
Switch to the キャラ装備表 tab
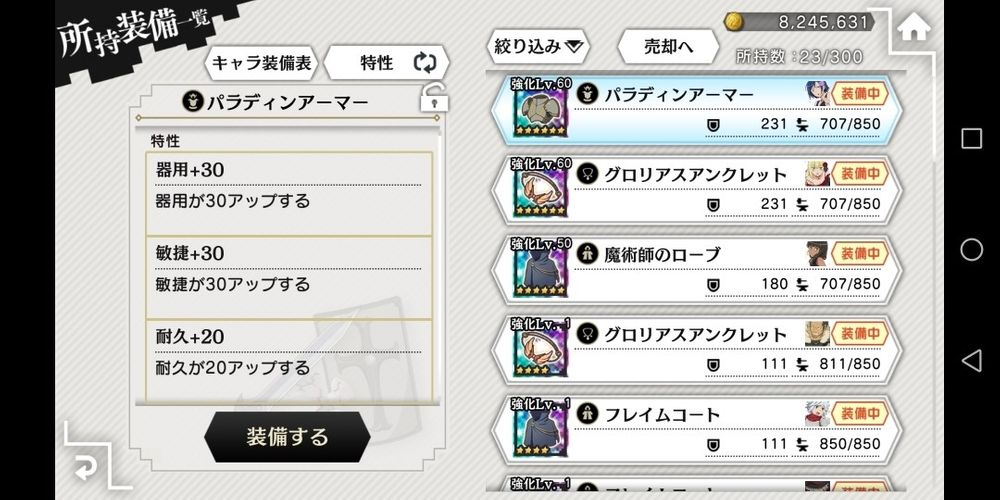click(x=262, y=63)
